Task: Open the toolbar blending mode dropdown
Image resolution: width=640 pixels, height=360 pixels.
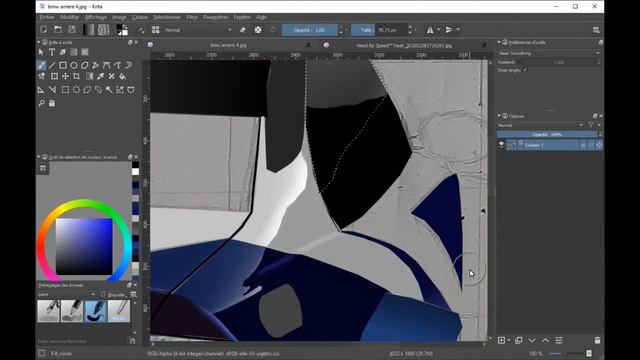Action: [x=199, y=30]
